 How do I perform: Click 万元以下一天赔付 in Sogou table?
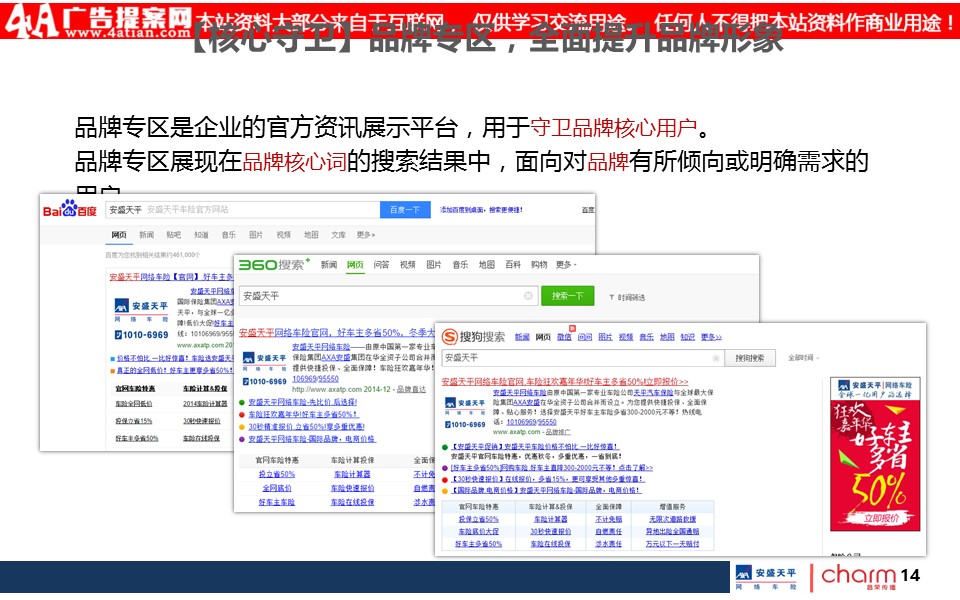click(672, 544)
